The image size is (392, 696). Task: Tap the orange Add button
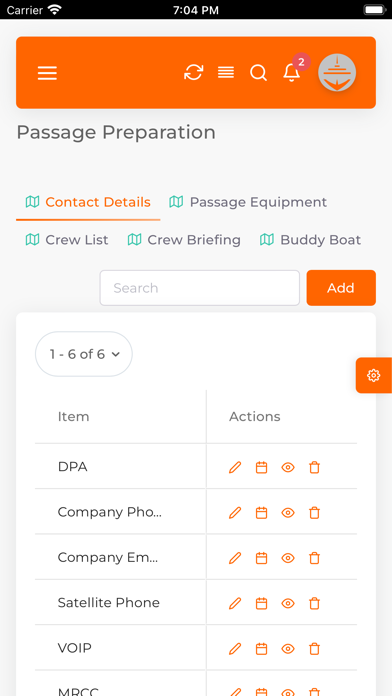(341, 288)
